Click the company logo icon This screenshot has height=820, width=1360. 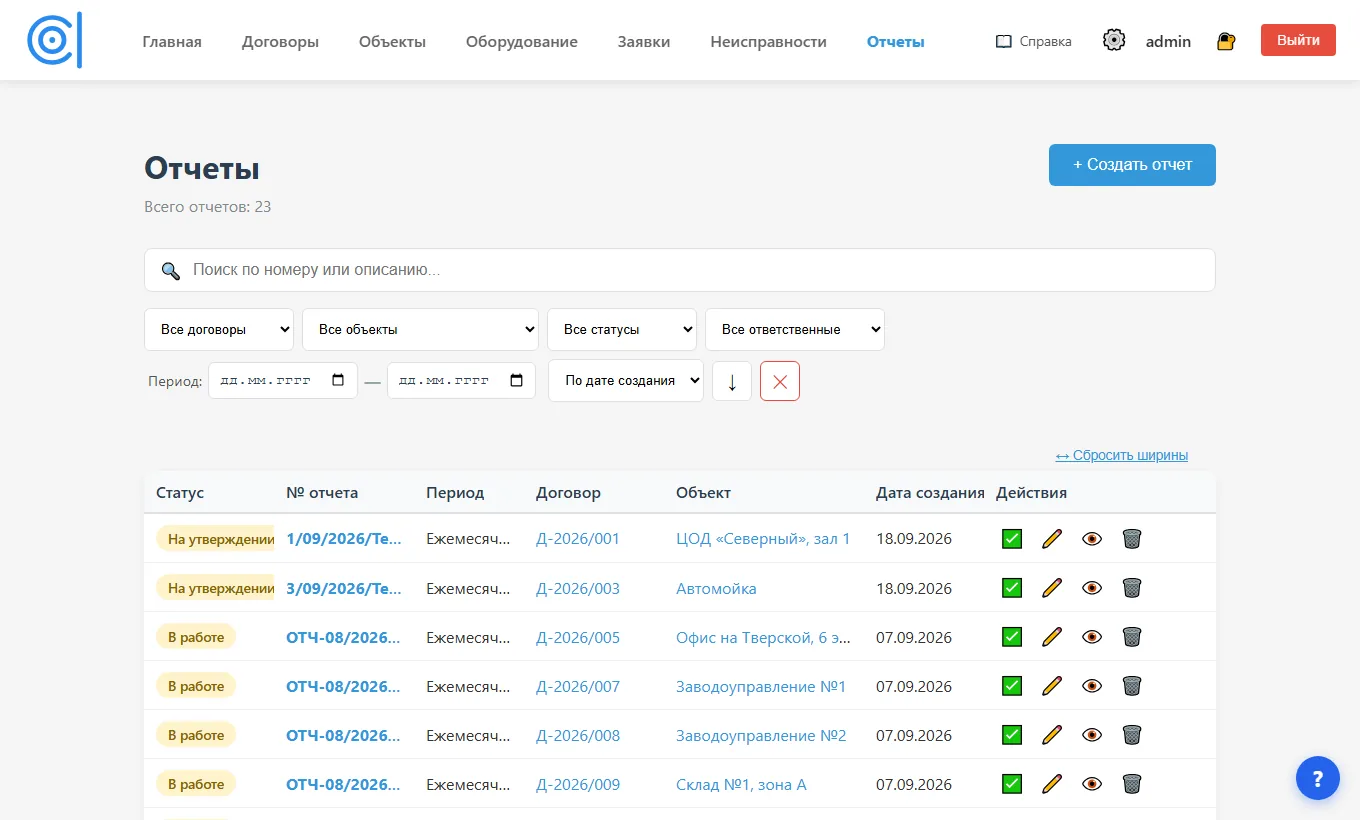pyautogui.click(x=55, y=41)
